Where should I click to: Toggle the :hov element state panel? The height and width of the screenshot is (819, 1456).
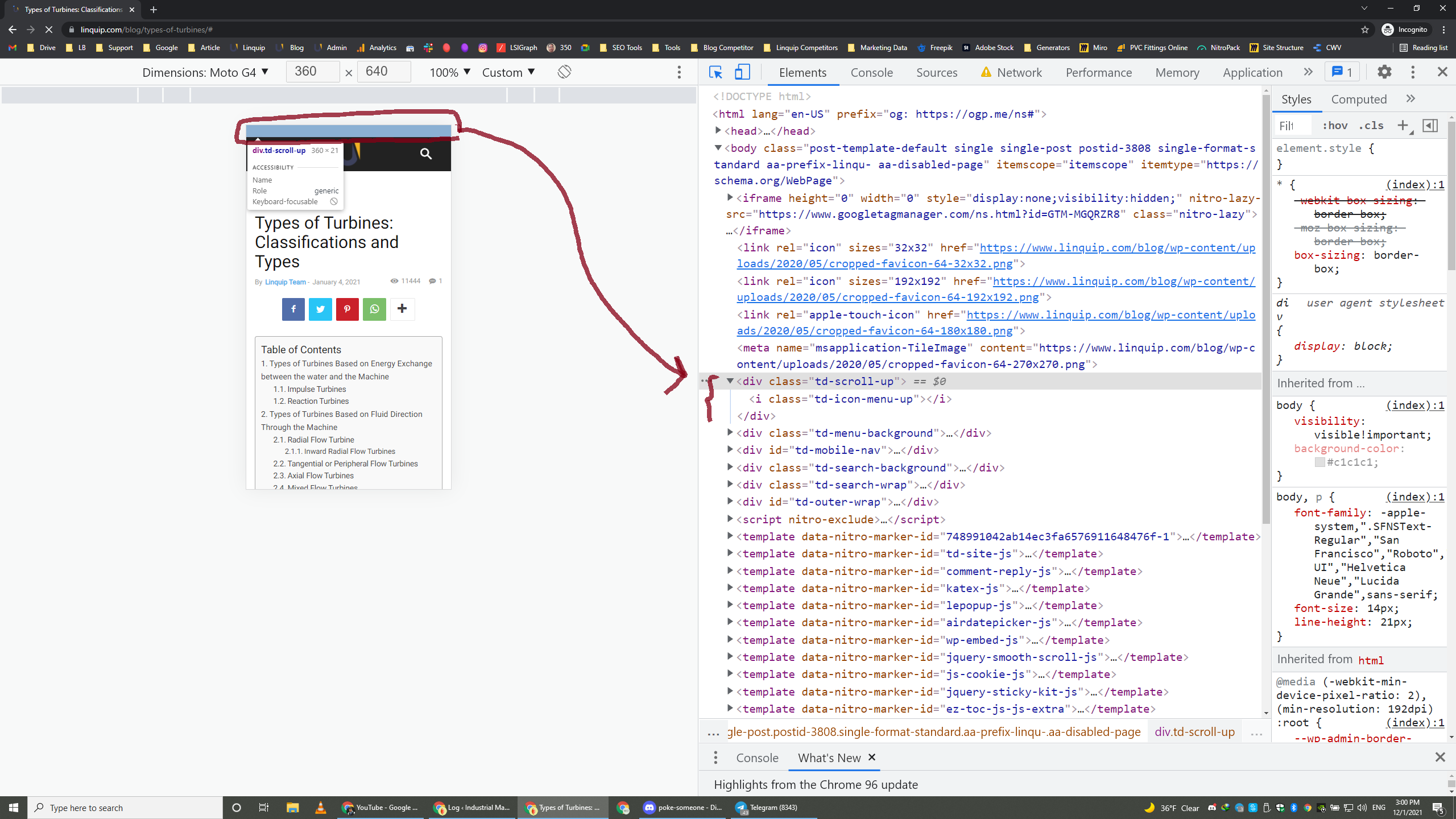(x=1334, y=126)
